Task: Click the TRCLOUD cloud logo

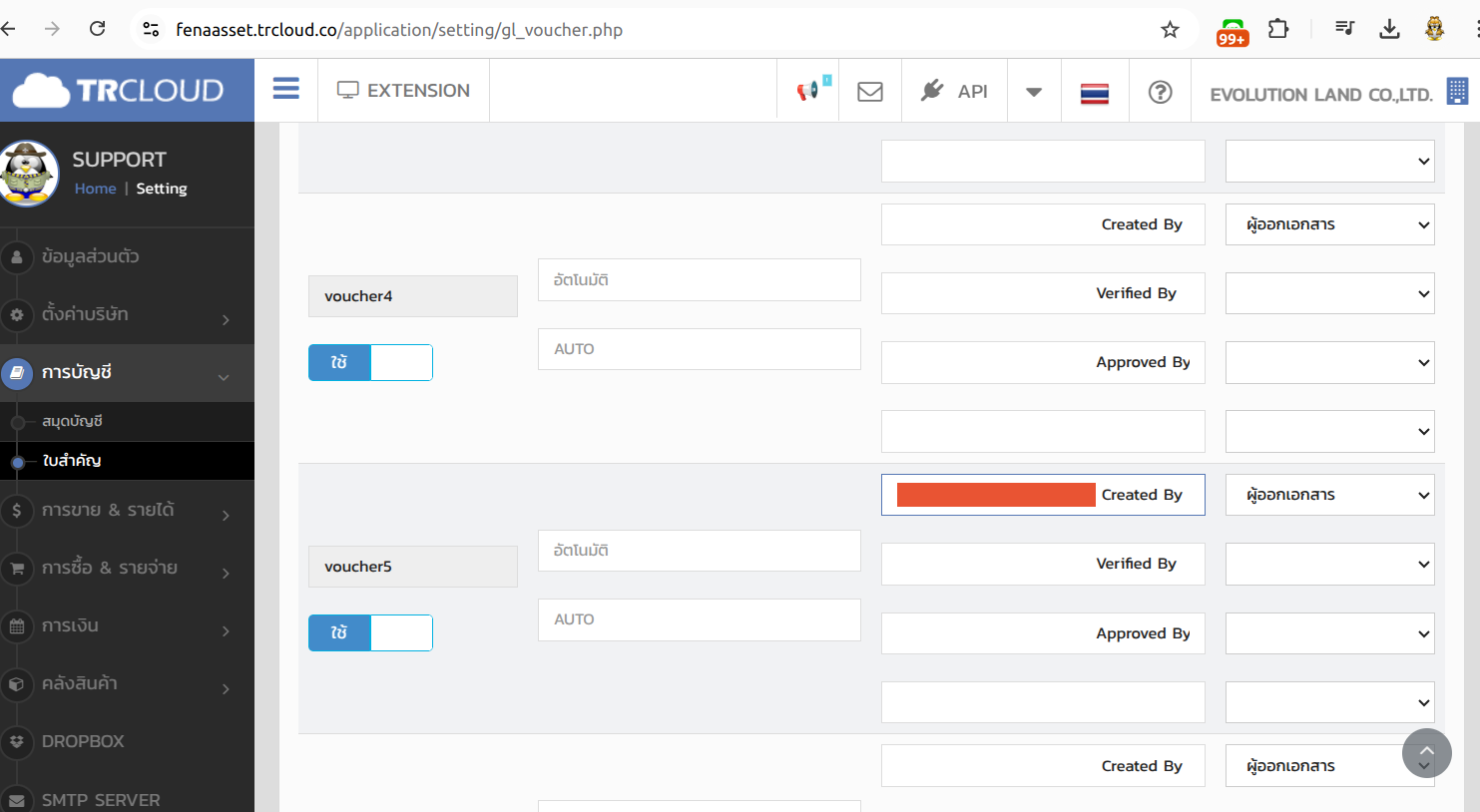Action: point(118,91)
